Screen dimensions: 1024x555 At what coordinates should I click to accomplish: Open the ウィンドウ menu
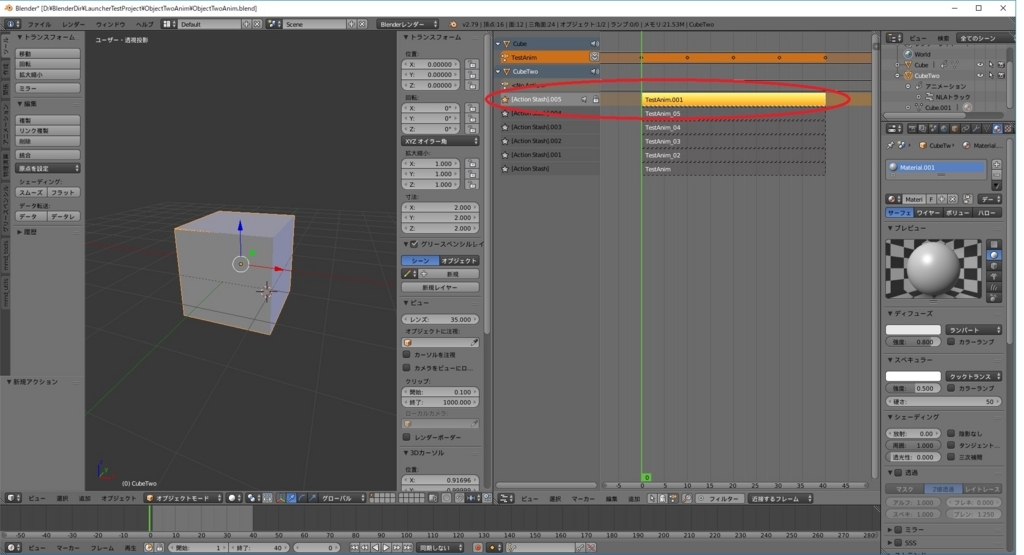click(x=110, y=24)
